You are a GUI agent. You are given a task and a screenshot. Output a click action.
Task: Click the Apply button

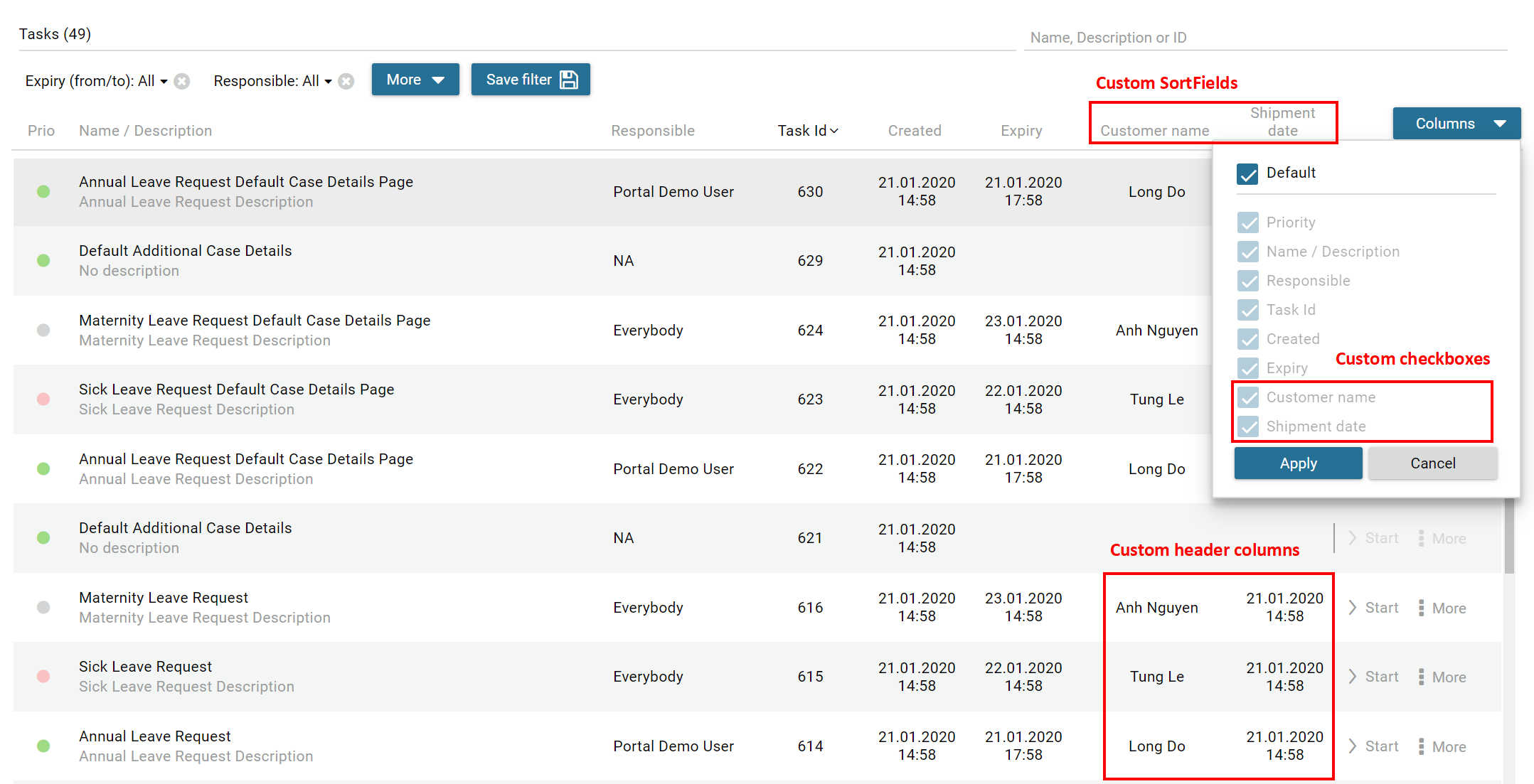coord(1298,463)
